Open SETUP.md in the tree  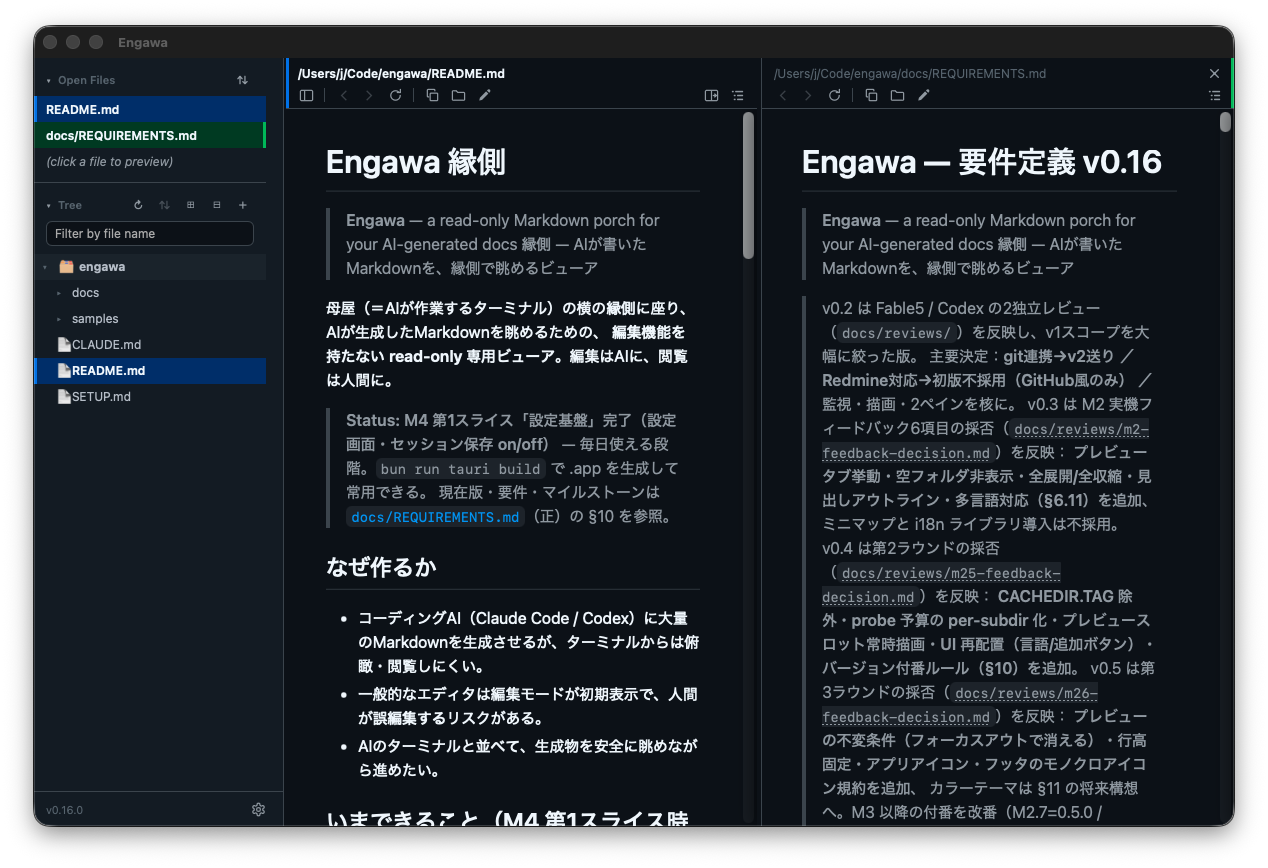pos(150,397)
